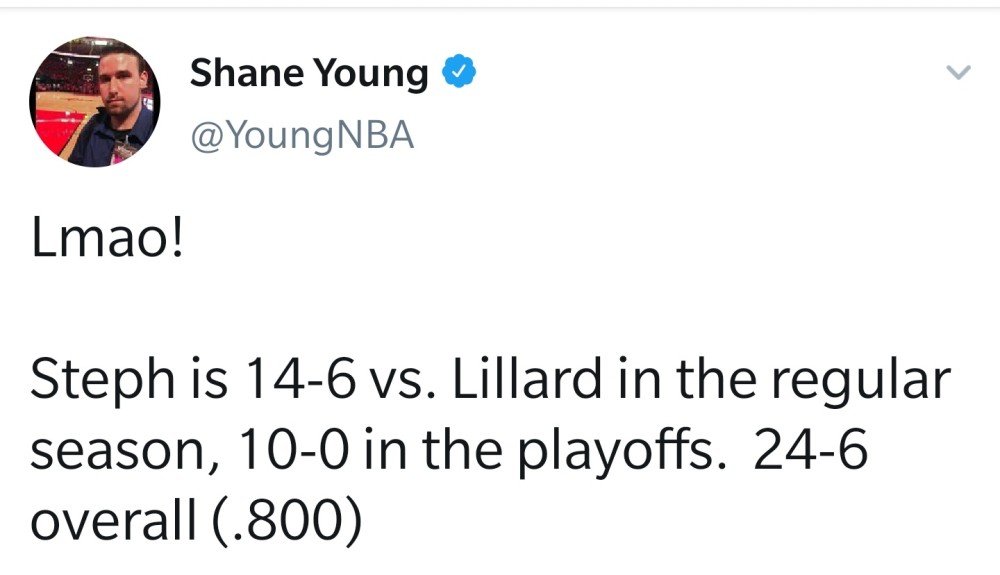Click the word 'Steph' in the tweet
This screenshot has width=1000, height=575.
[102, 381]
